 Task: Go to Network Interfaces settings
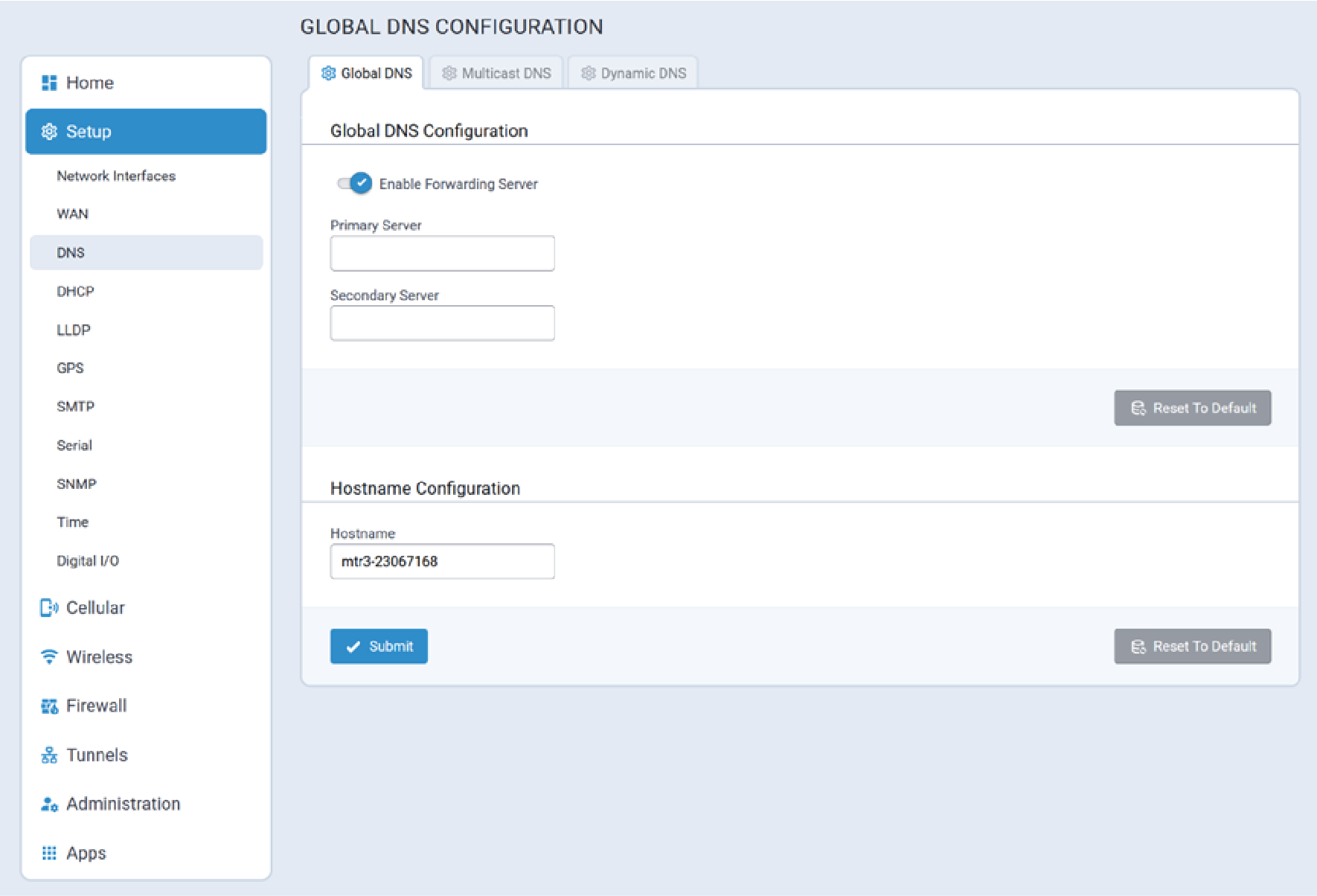[x=116, y=176]
